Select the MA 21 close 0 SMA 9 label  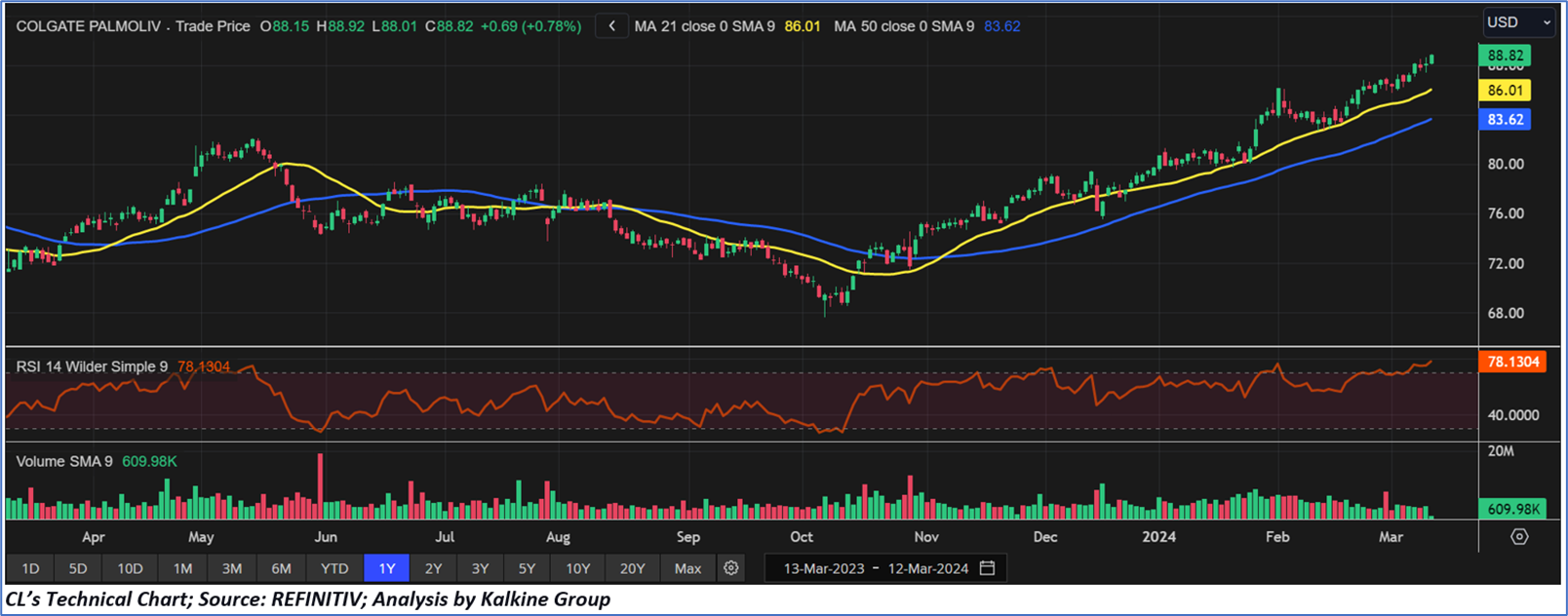pos(705,26)
